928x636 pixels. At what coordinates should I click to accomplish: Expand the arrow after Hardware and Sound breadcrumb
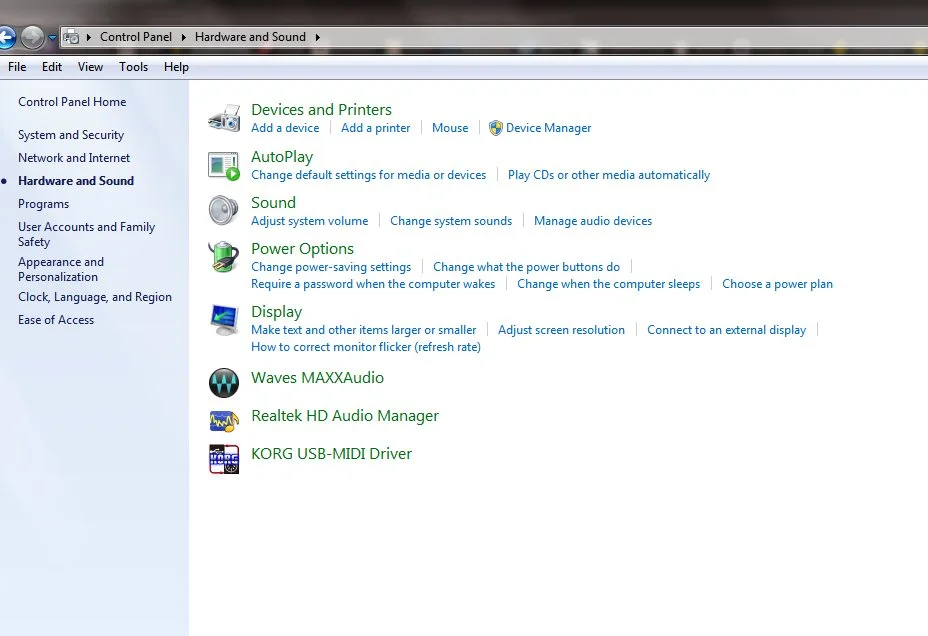coord(318,37)
